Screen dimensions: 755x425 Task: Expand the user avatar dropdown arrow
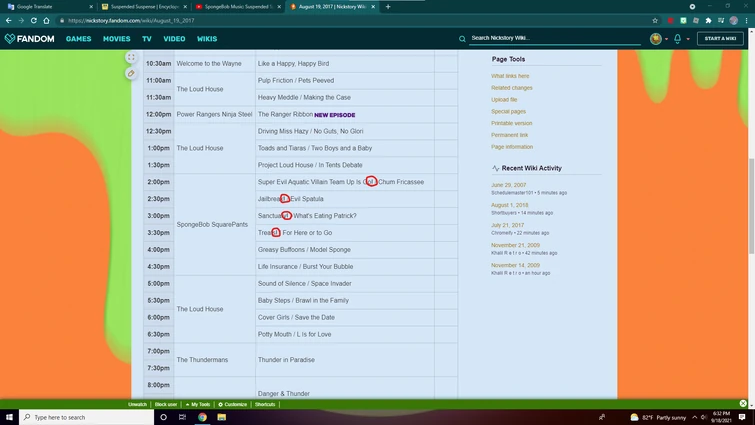point(666,39)
